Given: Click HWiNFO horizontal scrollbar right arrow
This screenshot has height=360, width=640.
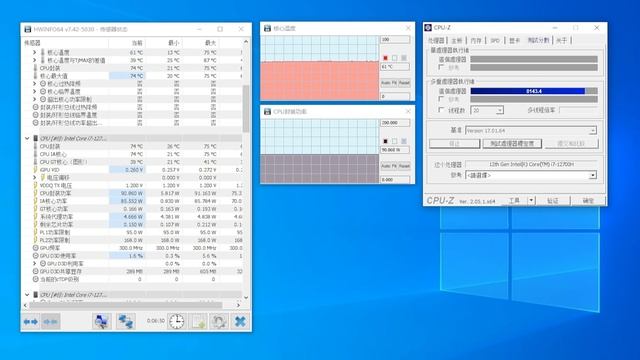Looking at the screenshot, I should [238, 305].
